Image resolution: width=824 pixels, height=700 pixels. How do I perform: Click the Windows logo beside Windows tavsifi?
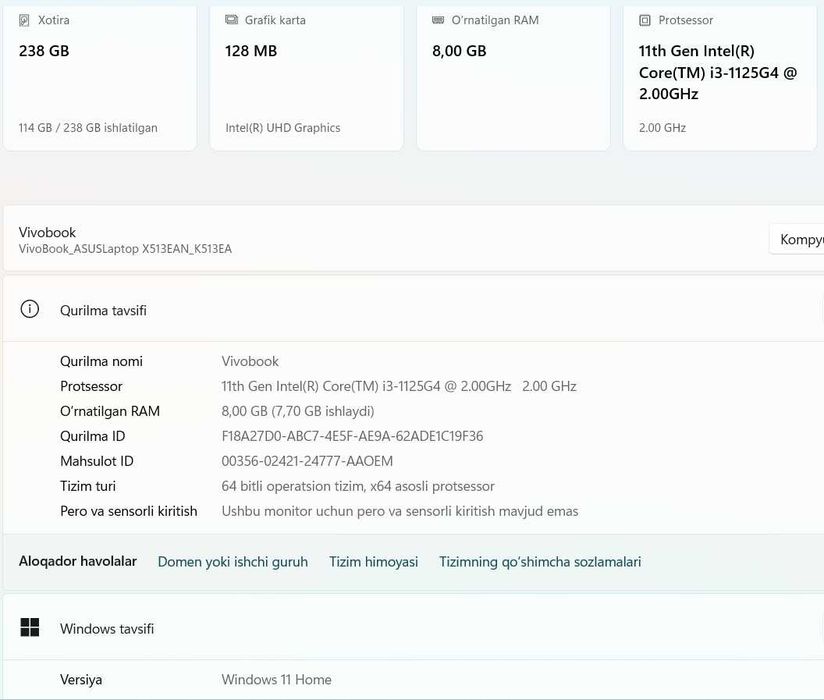coord(30,628)
